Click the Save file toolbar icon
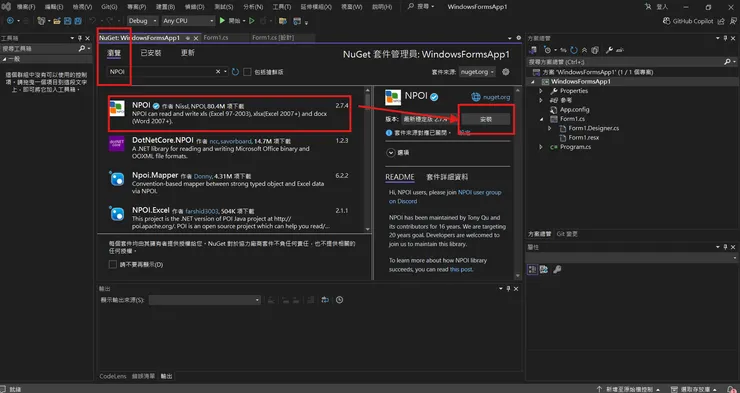The height and width of the screenshot is (393, 740). (67, 21)
